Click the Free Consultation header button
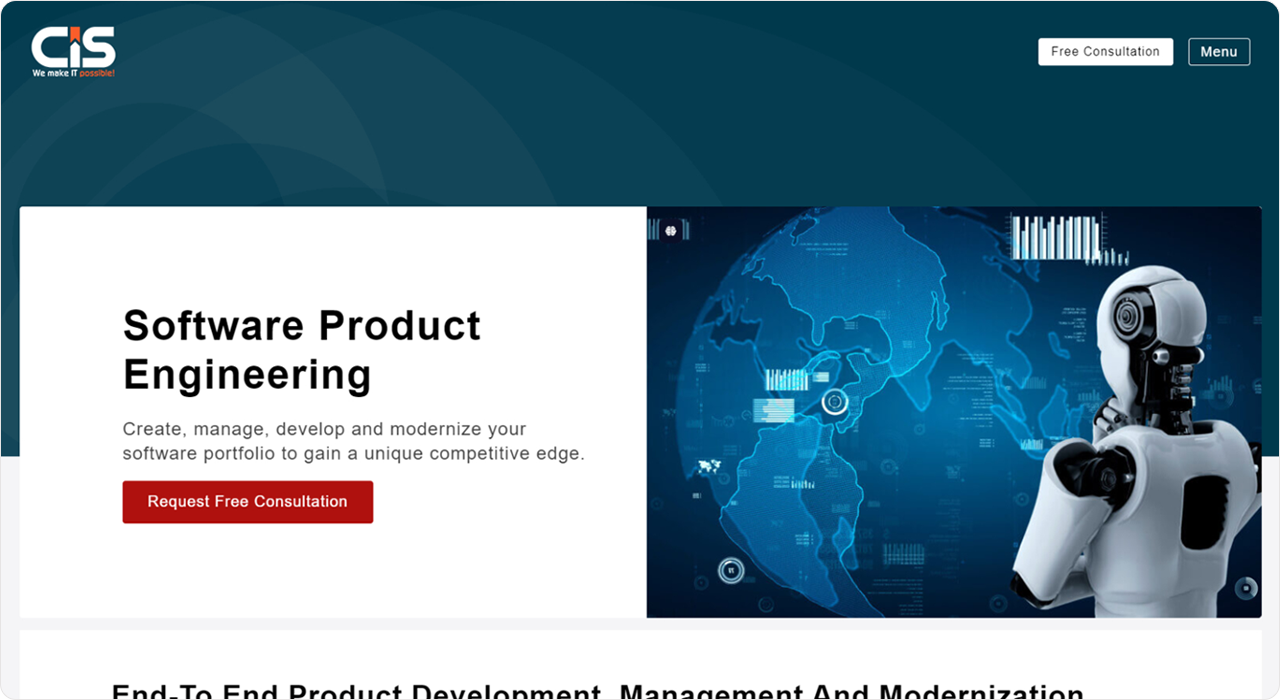Viewport: 1280px width, 700px height. click(1105, 51)
